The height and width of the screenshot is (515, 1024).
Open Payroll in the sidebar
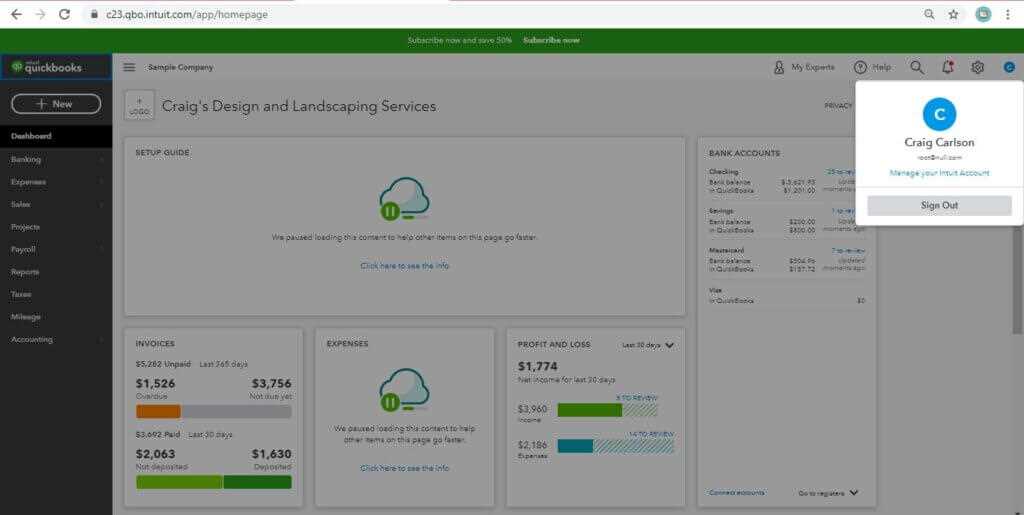click(x=56, y=249)
